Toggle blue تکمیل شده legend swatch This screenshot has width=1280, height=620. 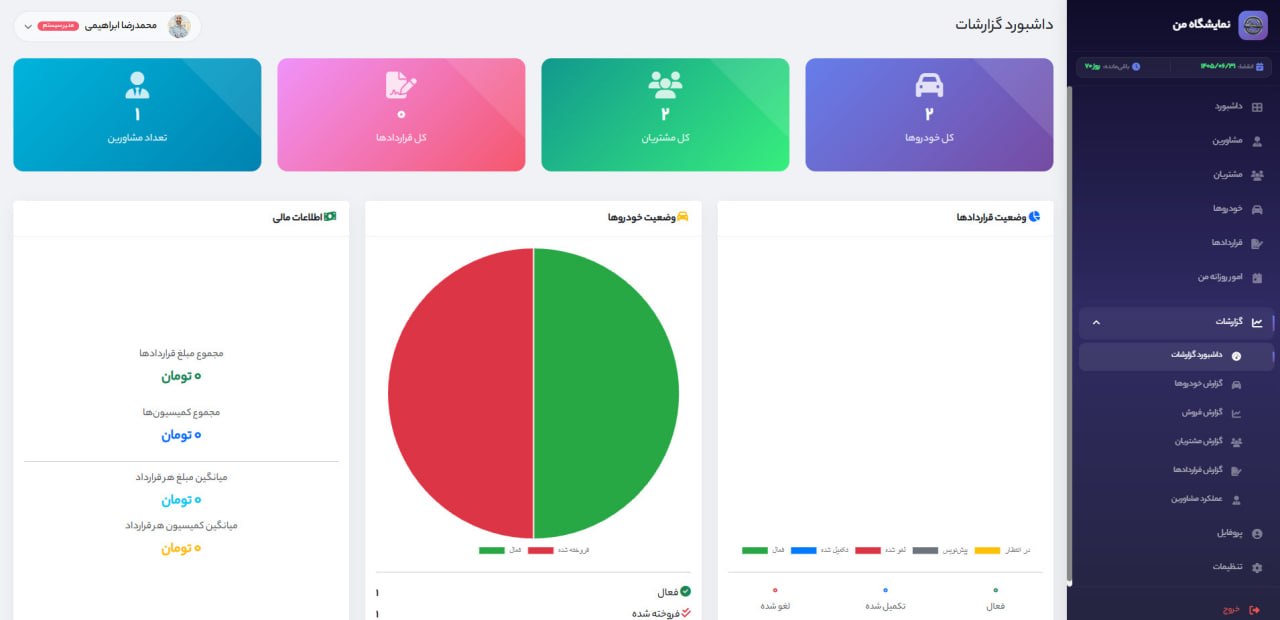coord(804,550)
